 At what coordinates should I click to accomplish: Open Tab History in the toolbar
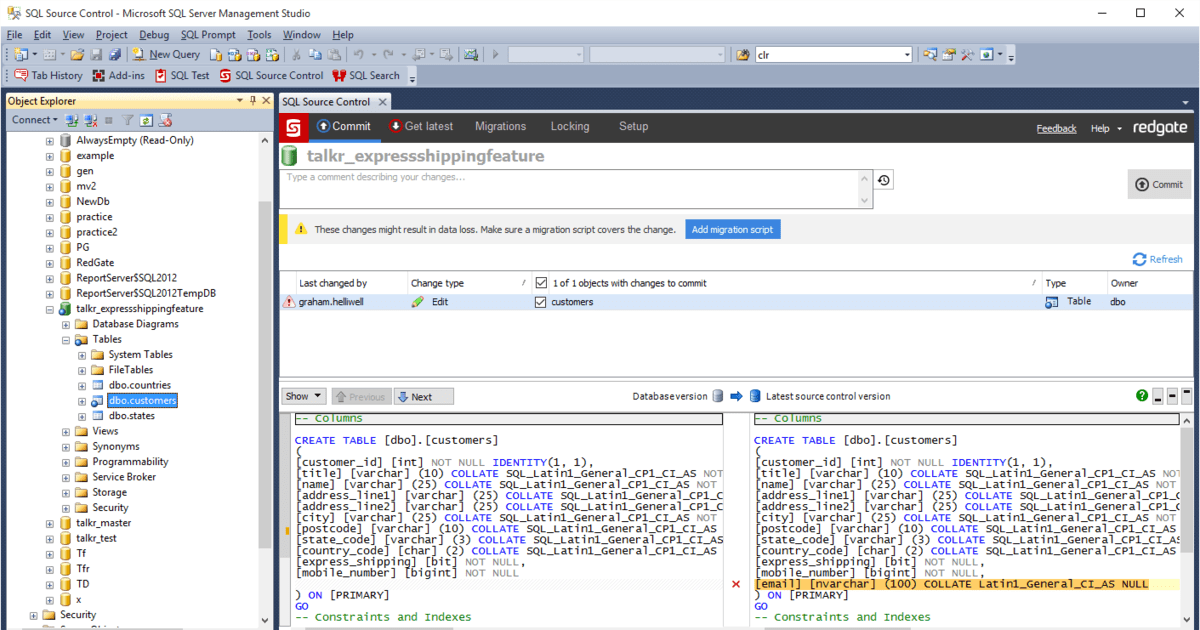tap(21, 75)
